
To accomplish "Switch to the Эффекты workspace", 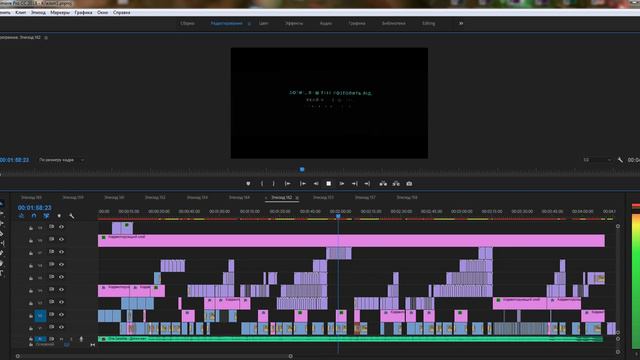I will coord(294,23).
